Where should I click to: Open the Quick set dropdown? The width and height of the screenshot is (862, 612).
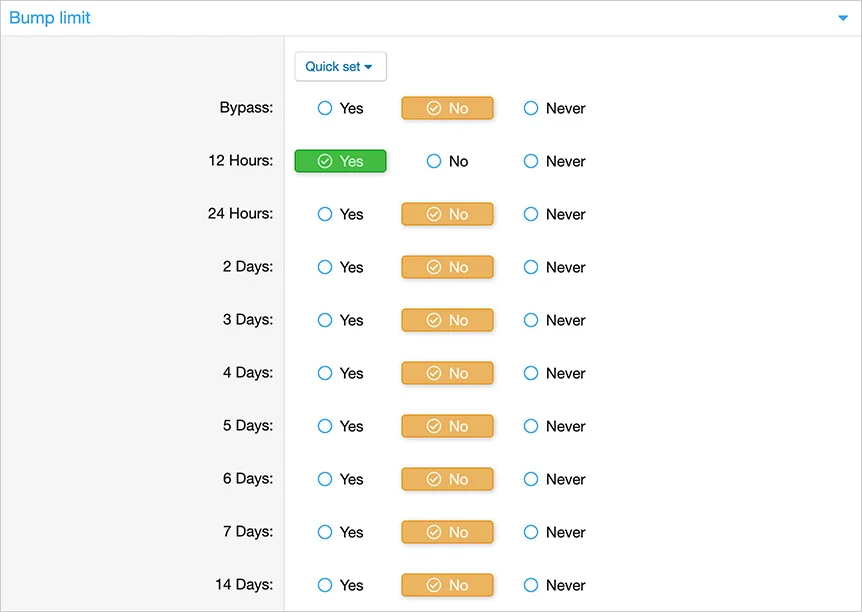click(340, 67)
